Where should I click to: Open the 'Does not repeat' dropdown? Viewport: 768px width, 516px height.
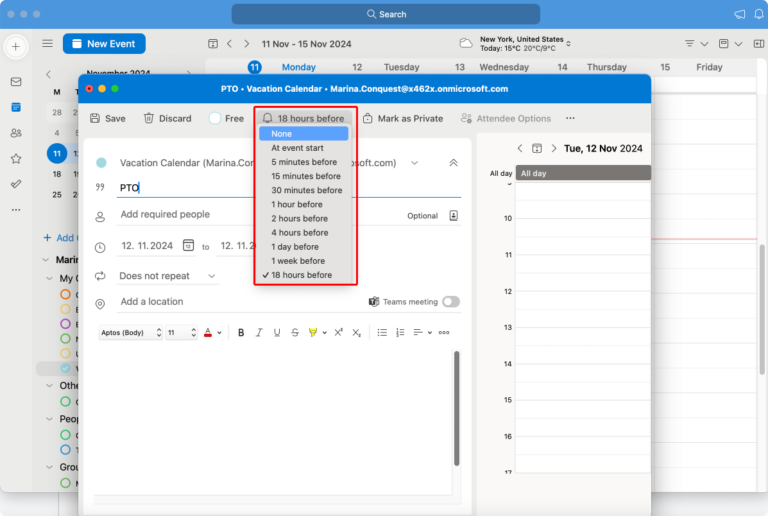(167, 276)
